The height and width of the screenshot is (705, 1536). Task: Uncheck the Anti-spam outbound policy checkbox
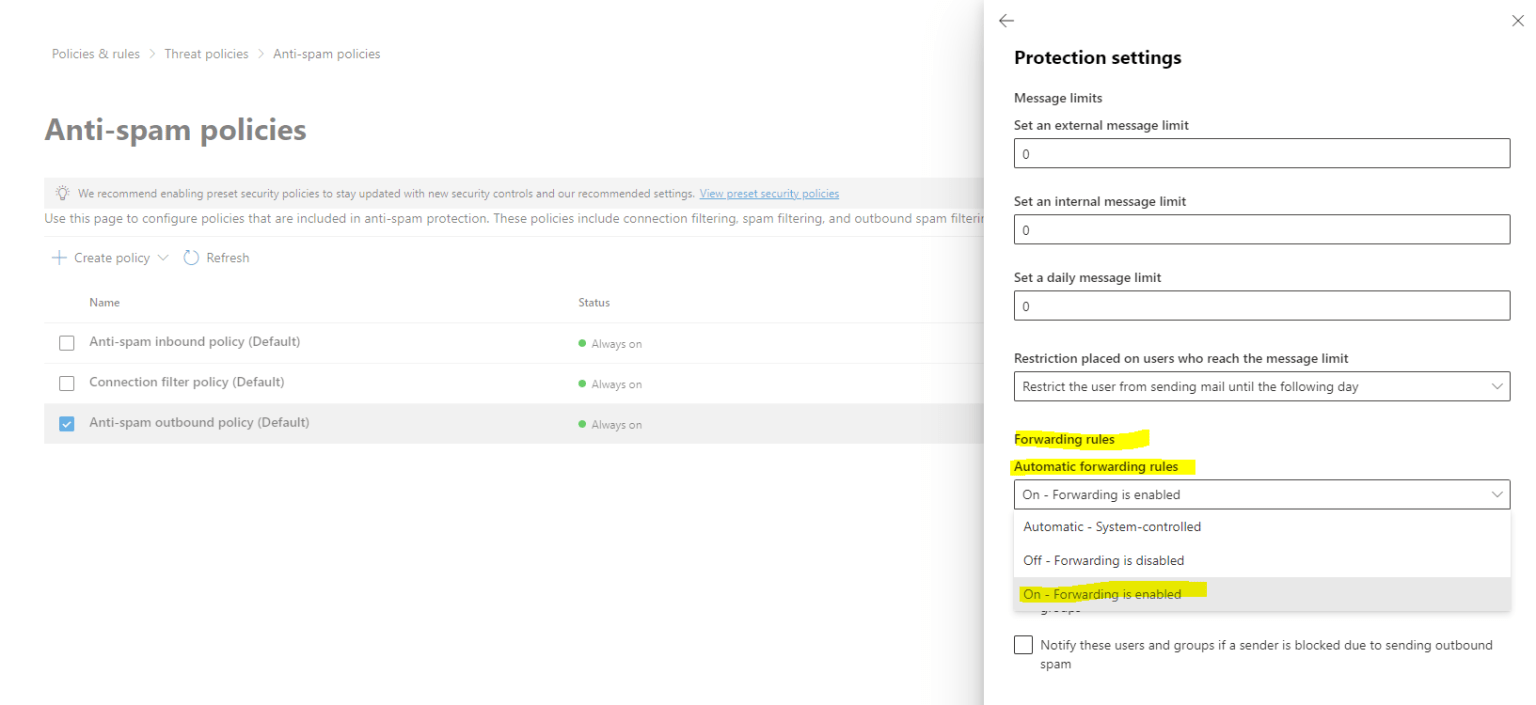point(66,422)
